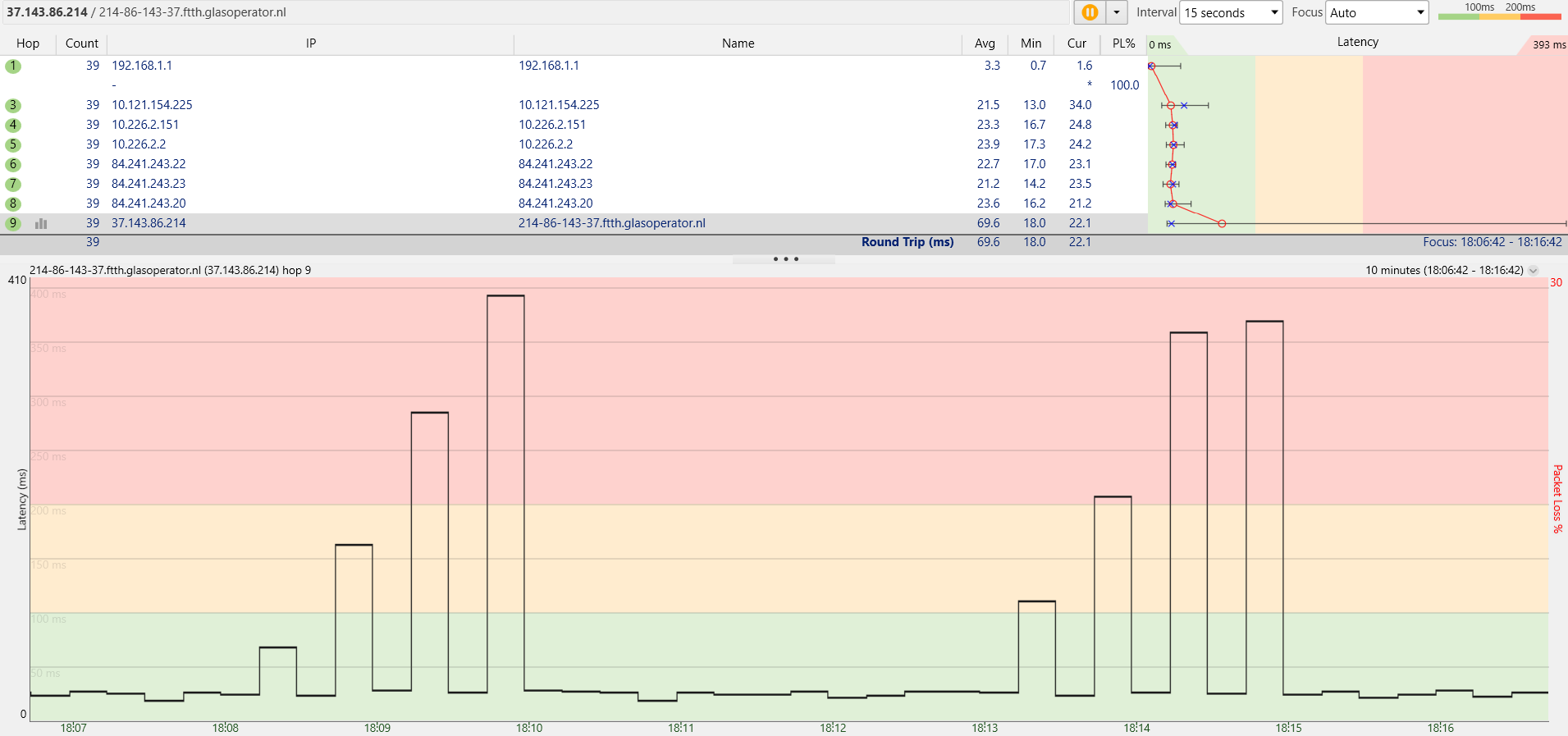1568x736 pixels.
Task: Click the Latency column header
Action: [1357, 42]
